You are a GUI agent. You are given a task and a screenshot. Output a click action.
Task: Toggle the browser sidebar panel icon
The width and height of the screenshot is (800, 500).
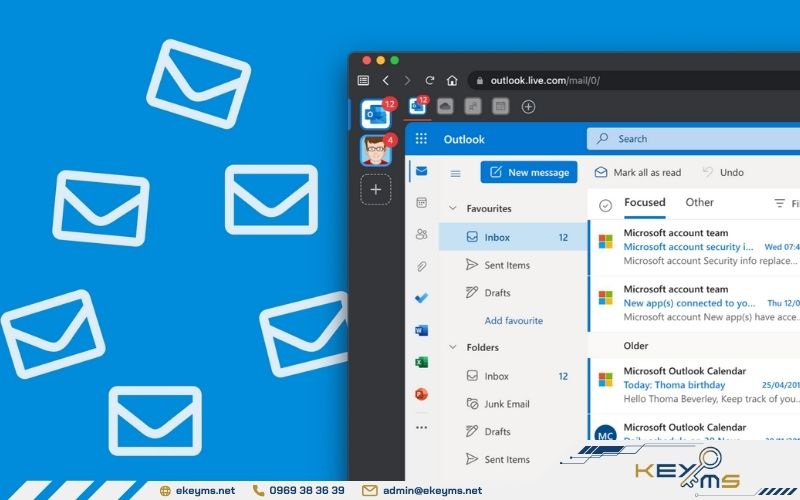click(363, 80)
